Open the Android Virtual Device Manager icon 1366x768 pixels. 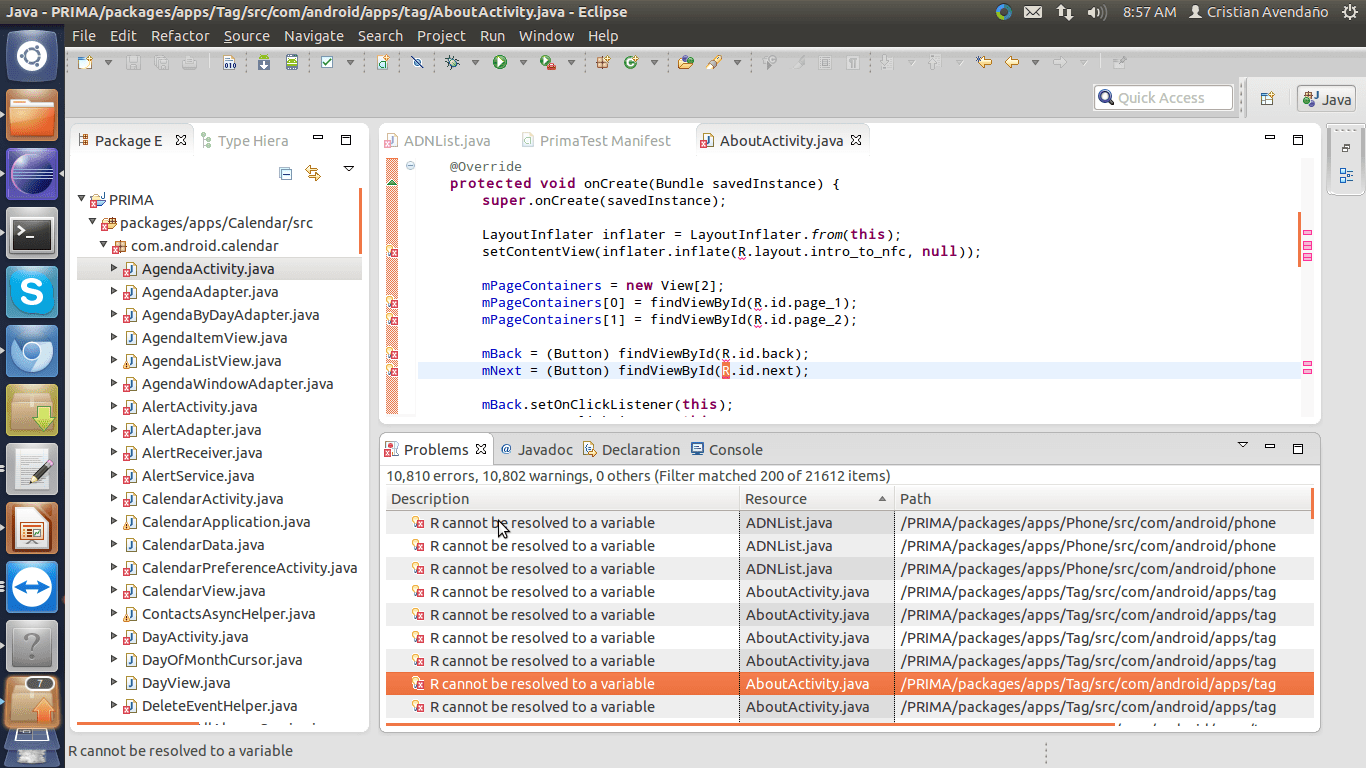coord(291,62)
